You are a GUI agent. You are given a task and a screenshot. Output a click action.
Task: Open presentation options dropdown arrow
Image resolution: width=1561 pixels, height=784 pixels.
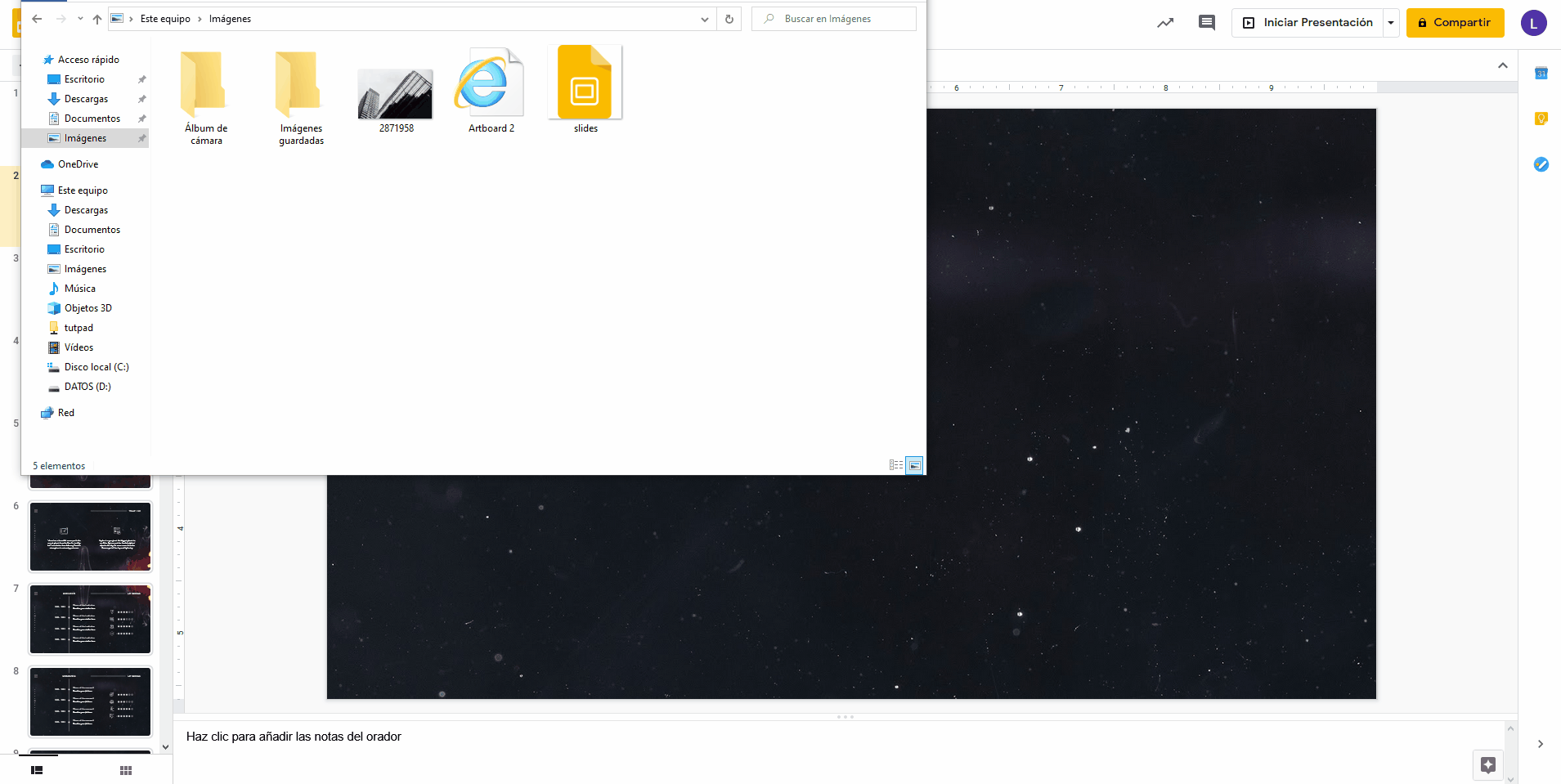[x=1391, y=23]
